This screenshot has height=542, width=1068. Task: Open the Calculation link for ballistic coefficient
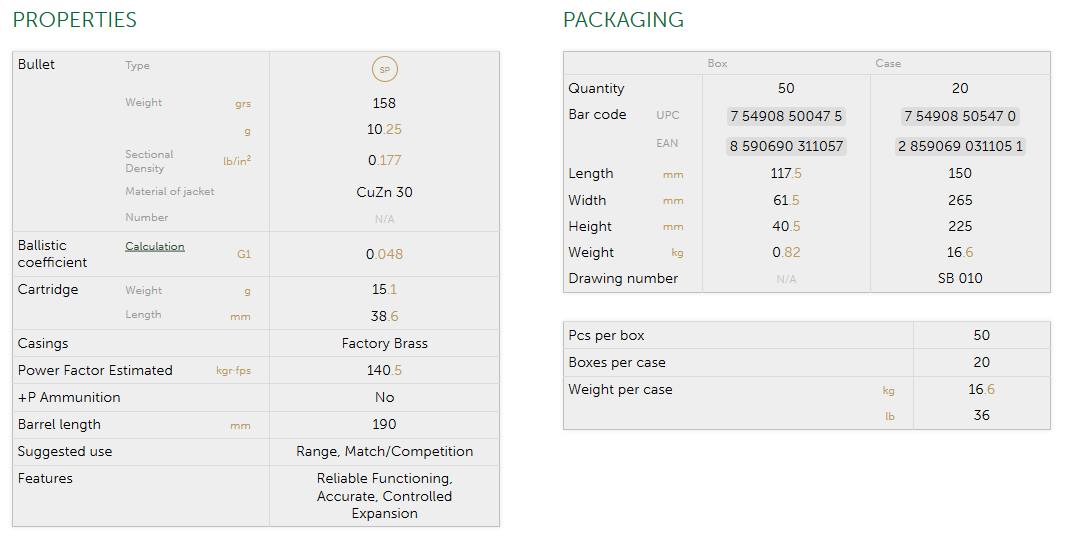(x=154, y=246)
